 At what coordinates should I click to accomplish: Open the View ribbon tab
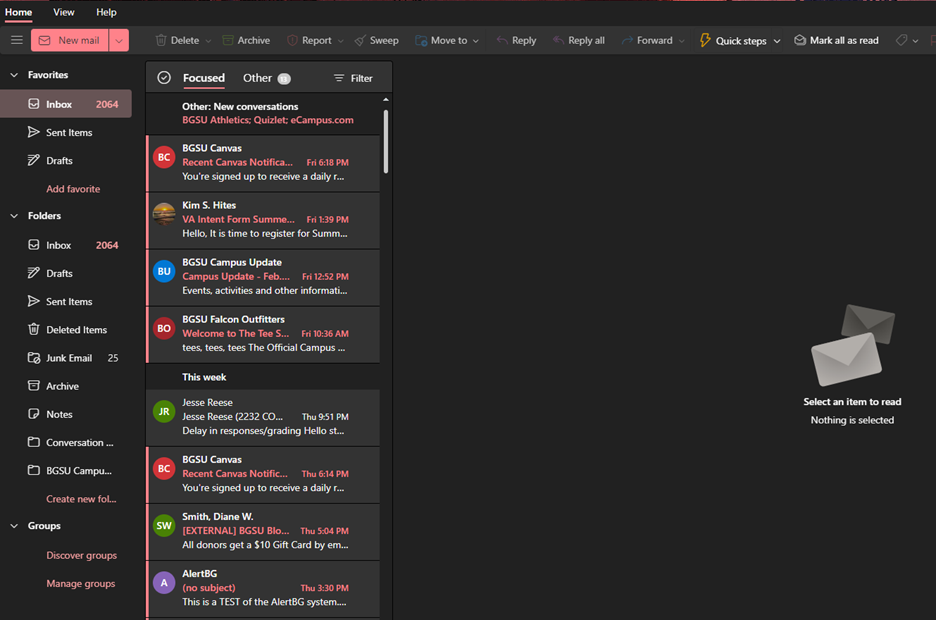63,12
